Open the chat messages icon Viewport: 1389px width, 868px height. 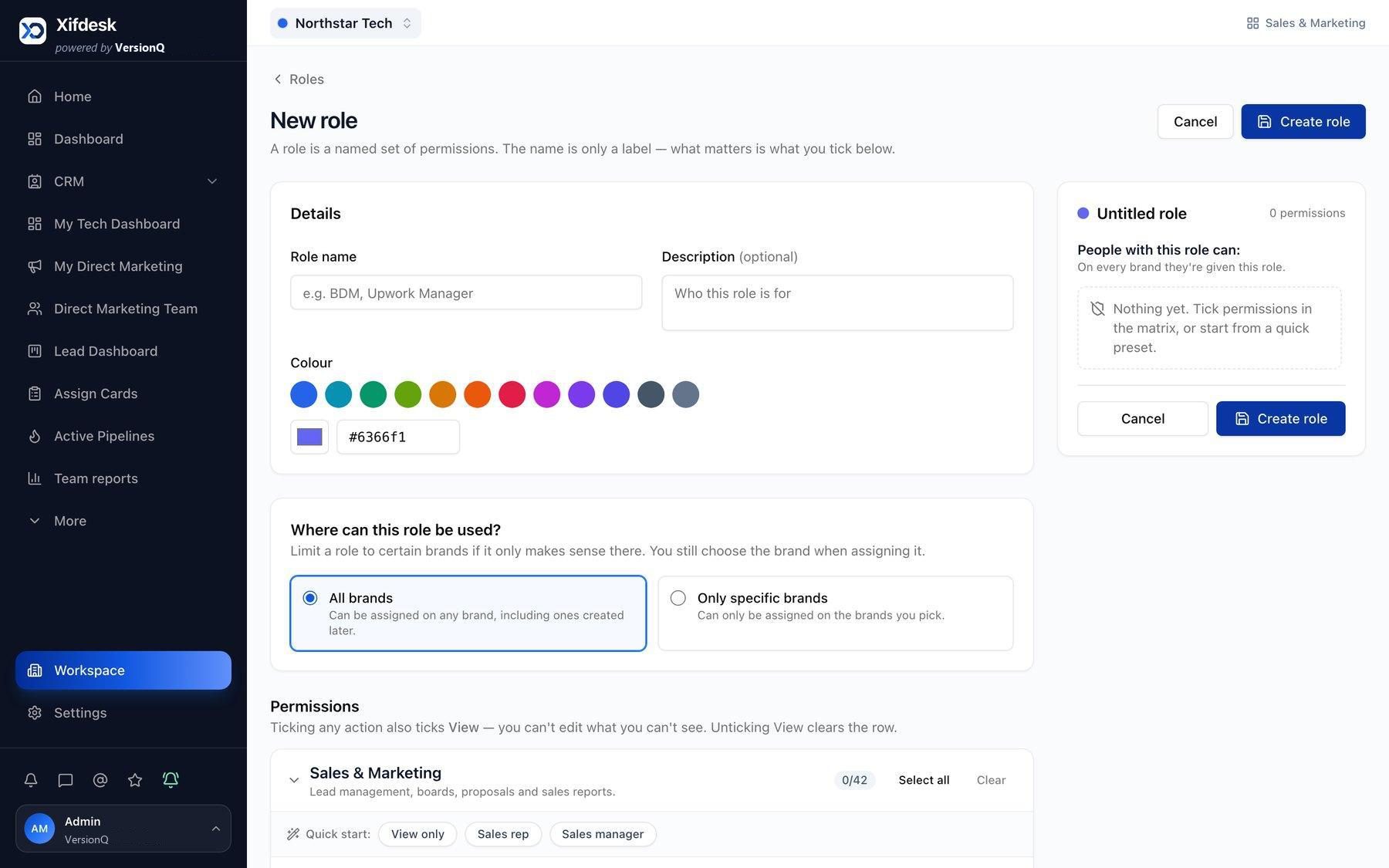pos(66,780)
